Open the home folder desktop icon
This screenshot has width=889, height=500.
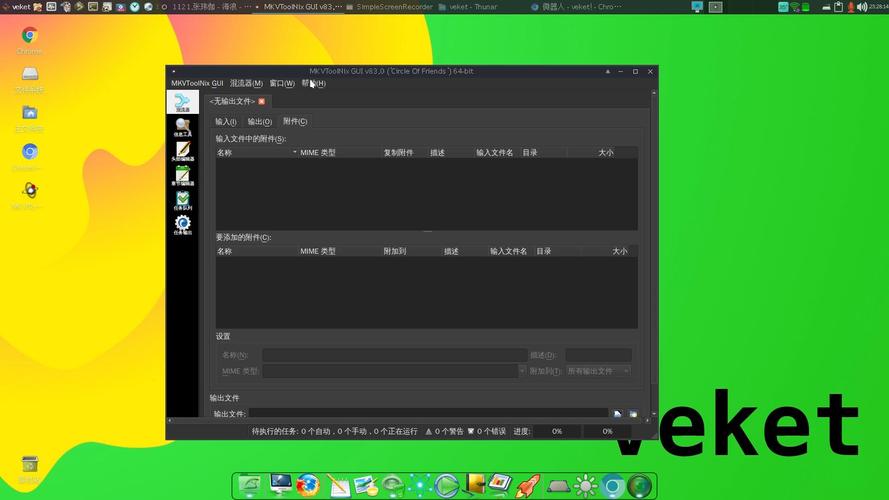29,118
